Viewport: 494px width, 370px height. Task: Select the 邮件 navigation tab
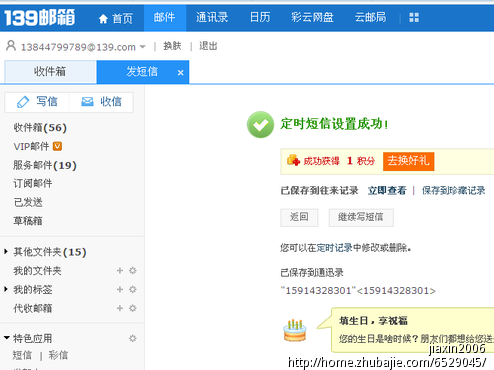tap(165, 17)
